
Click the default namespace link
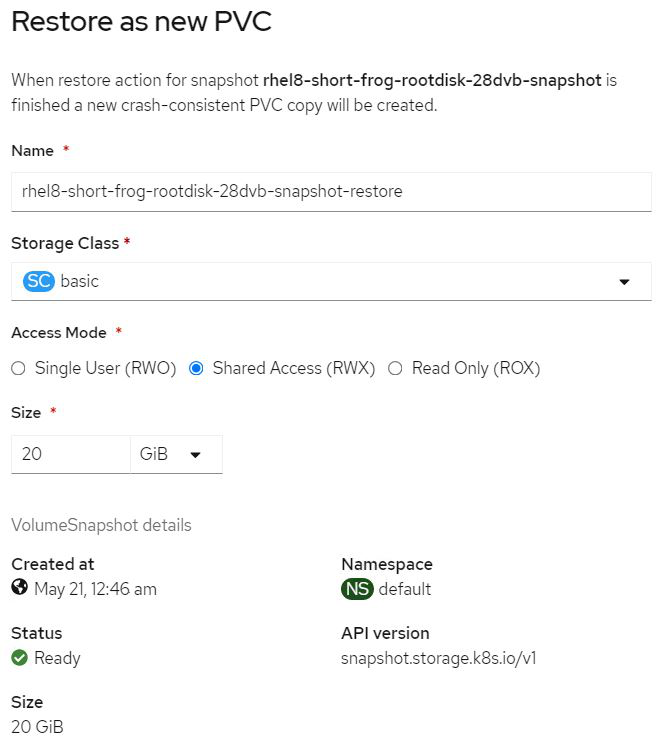point(405,589)
